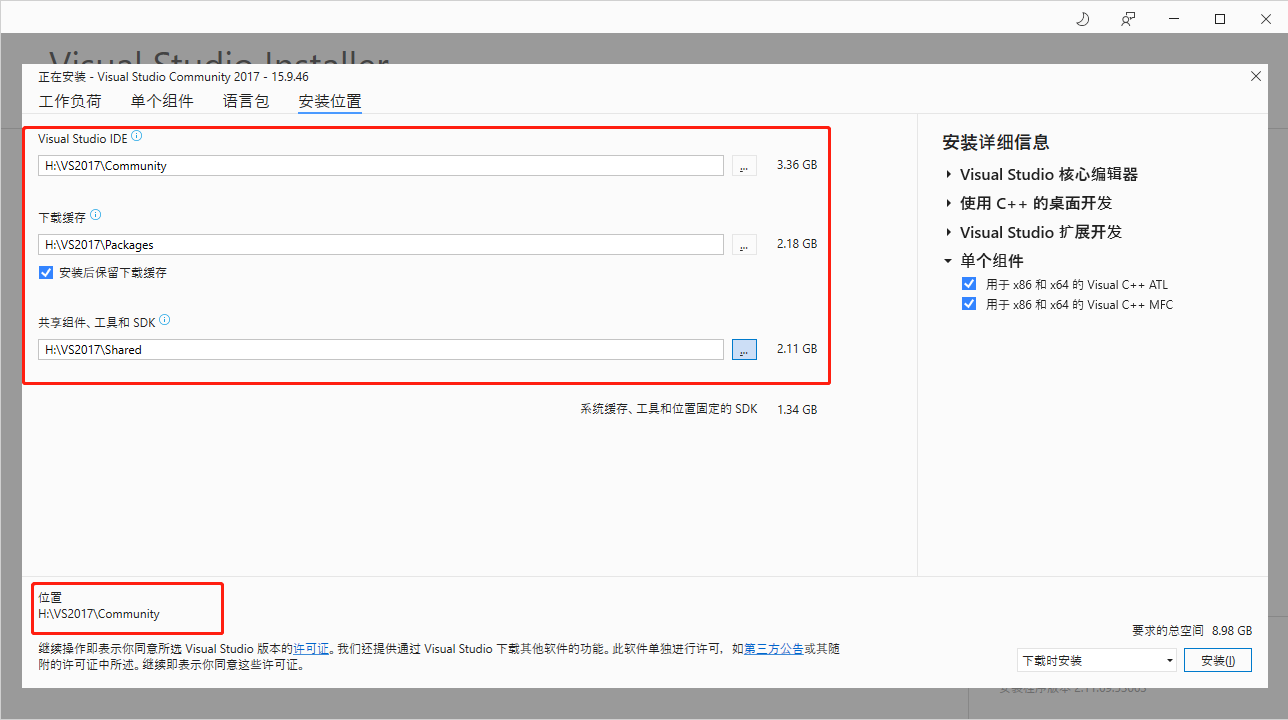Screen dimensions: 1288x720
Task: Open feedback using the person-with-speech-bubble icon
Action: point(1128,18)
